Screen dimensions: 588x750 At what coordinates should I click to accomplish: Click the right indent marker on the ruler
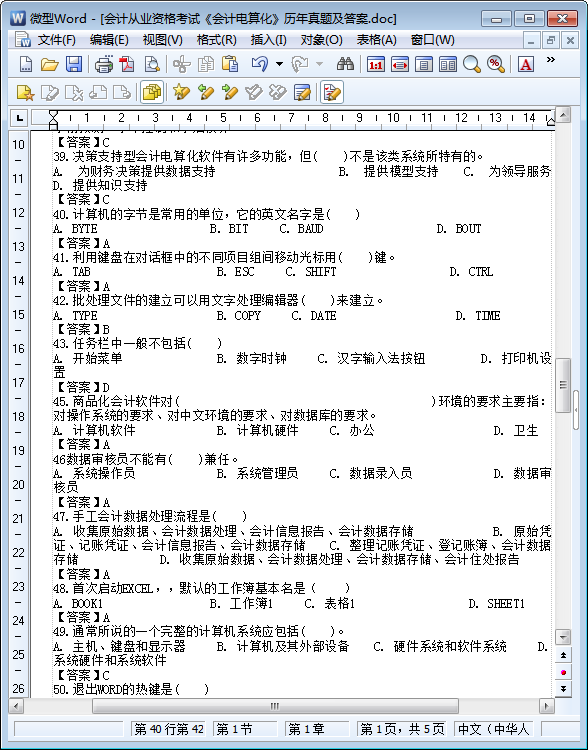click(550, 121)
